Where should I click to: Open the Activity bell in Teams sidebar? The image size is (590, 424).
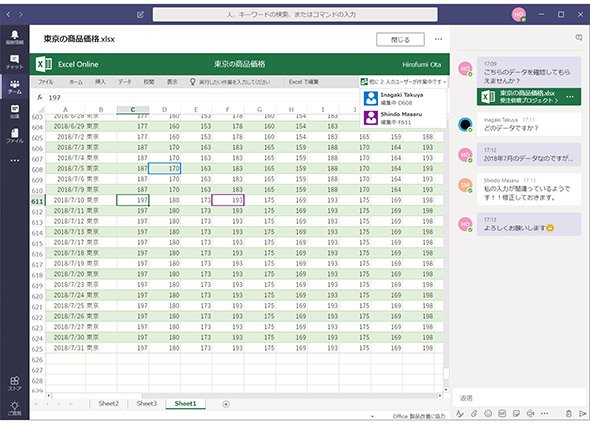tap(14, 37)
